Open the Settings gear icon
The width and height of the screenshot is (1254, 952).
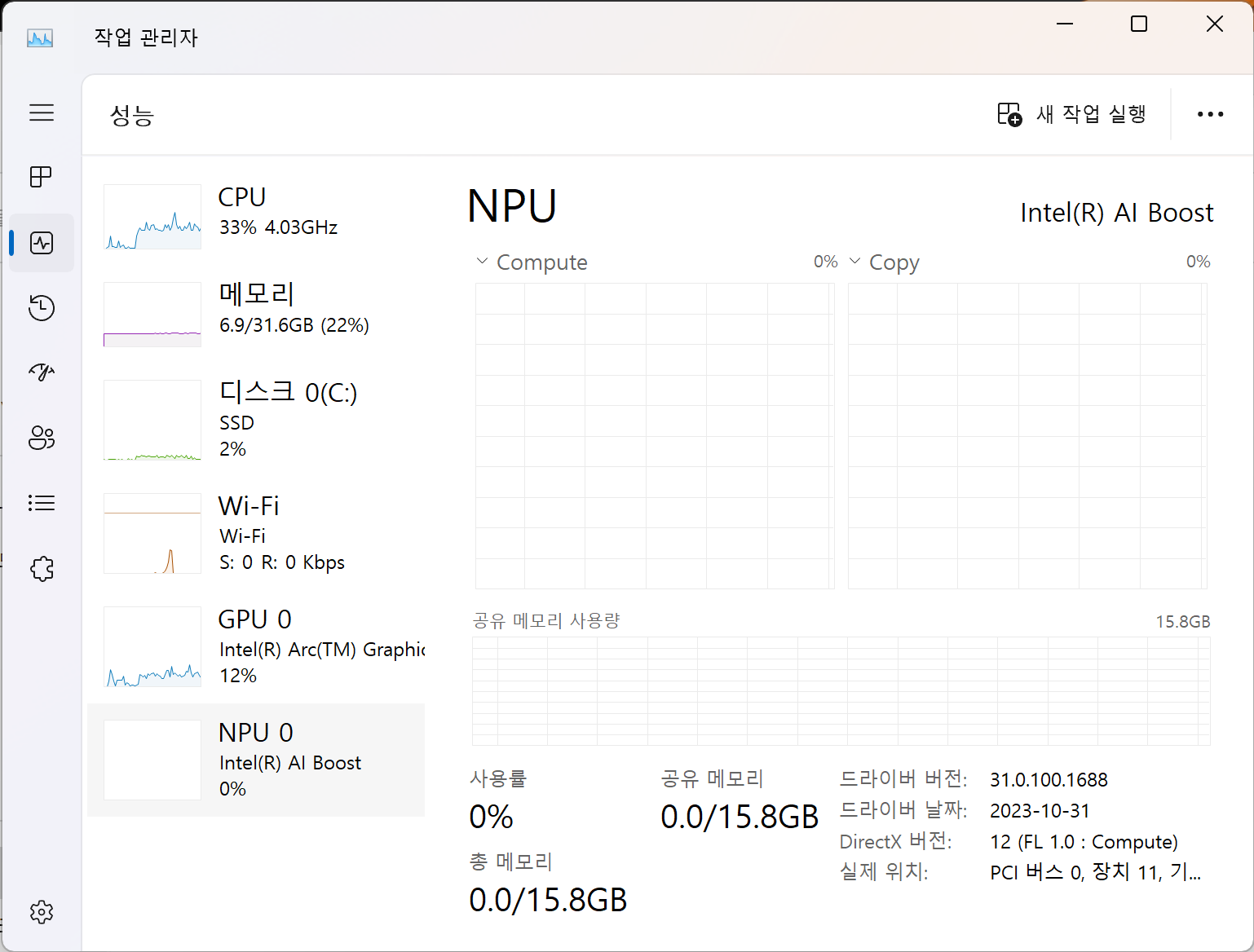(x=42, y=912)
